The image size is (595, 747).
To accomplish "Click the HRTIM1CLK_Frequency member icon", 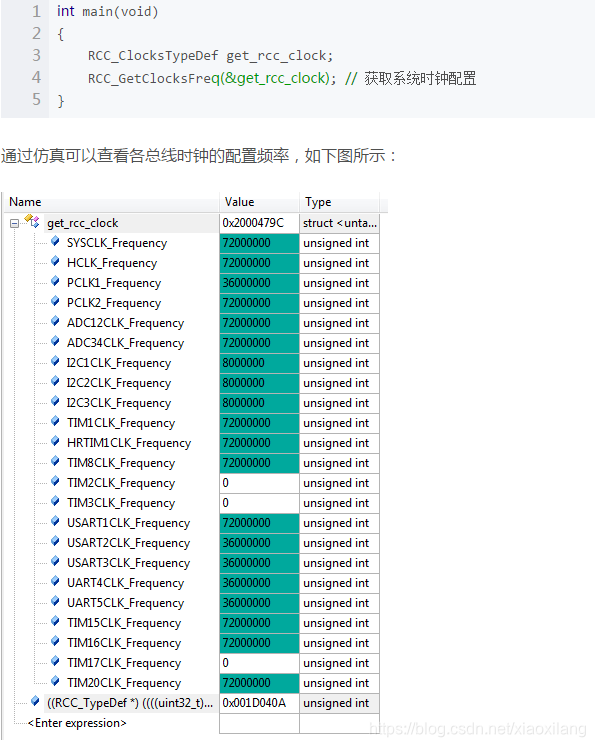I will (55, 442).
